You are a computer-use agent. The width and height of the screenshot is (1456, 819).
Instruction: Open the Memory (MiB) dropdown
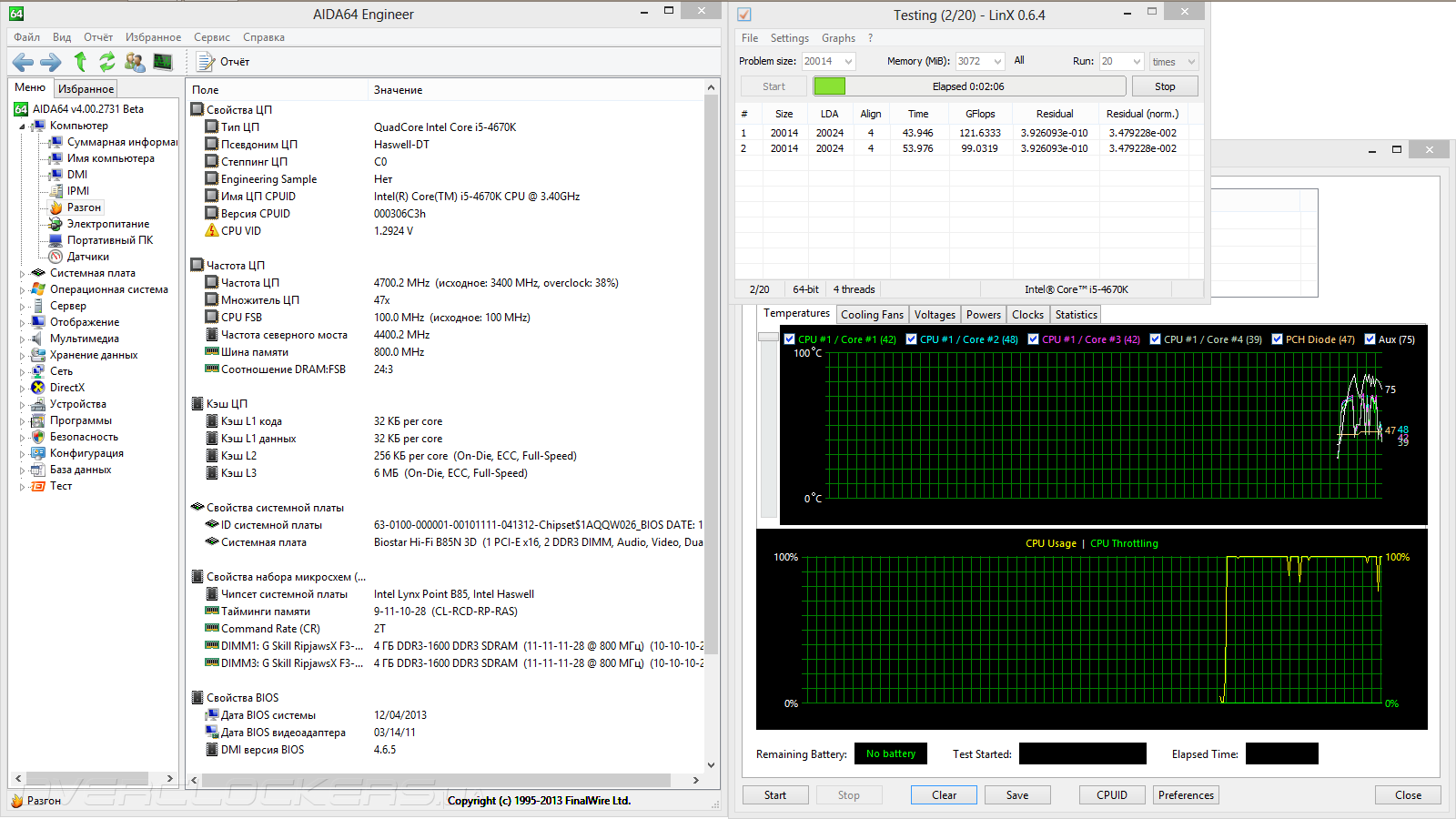pos(997,62)
